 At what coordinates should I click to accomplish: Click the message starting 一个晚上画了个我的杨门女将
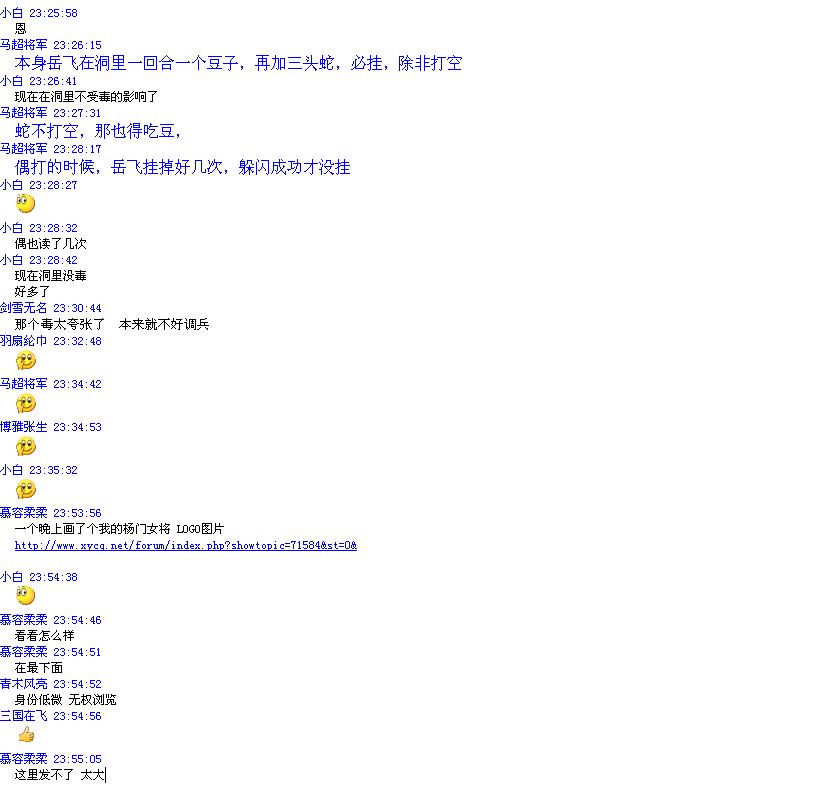click(119, 529)
